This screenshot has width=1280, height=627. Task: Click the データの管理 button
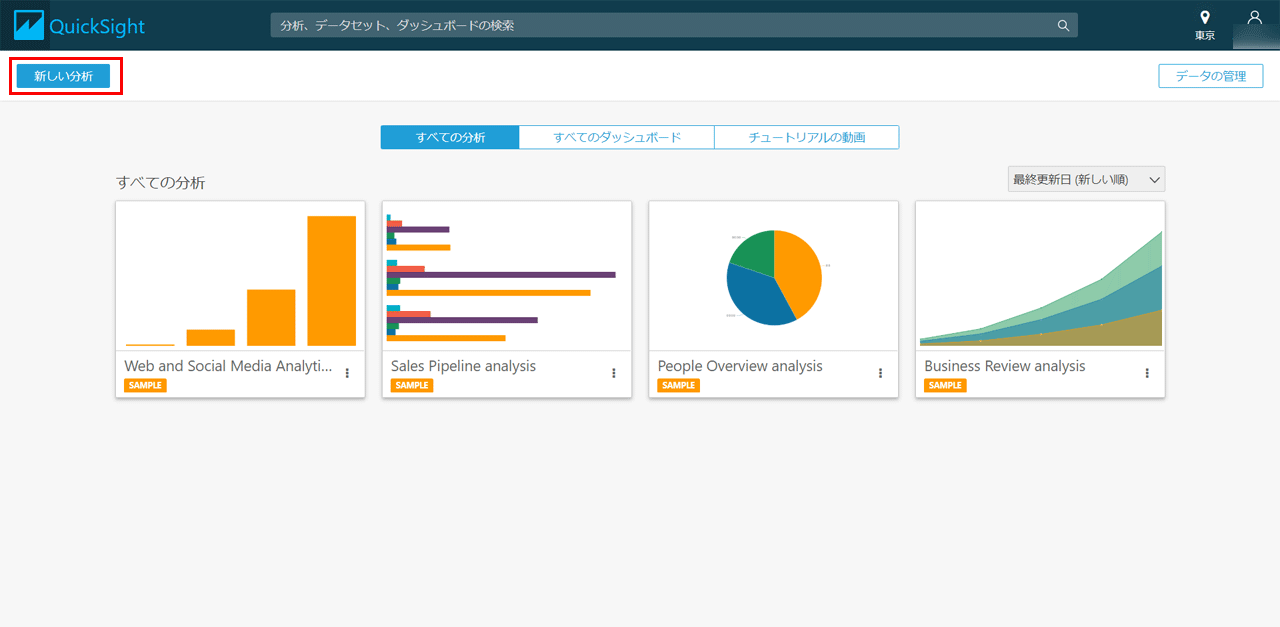coord(1210,76)
